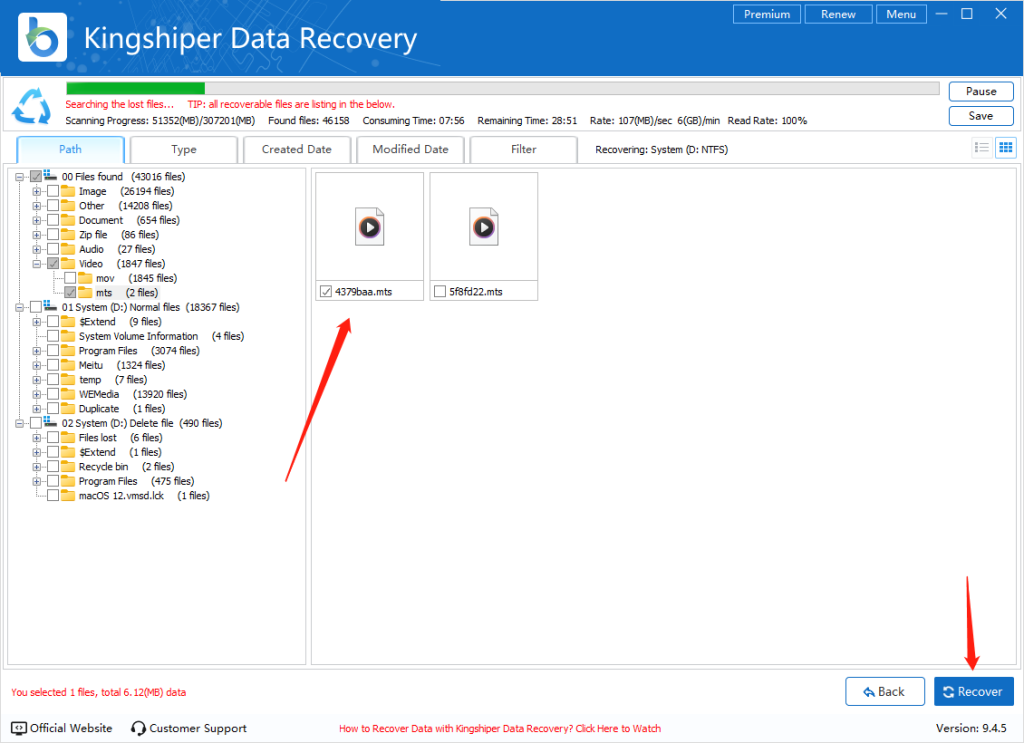Toggle the Video folder checkbox
1024x743 pixels.
click(x=53, y=264)
